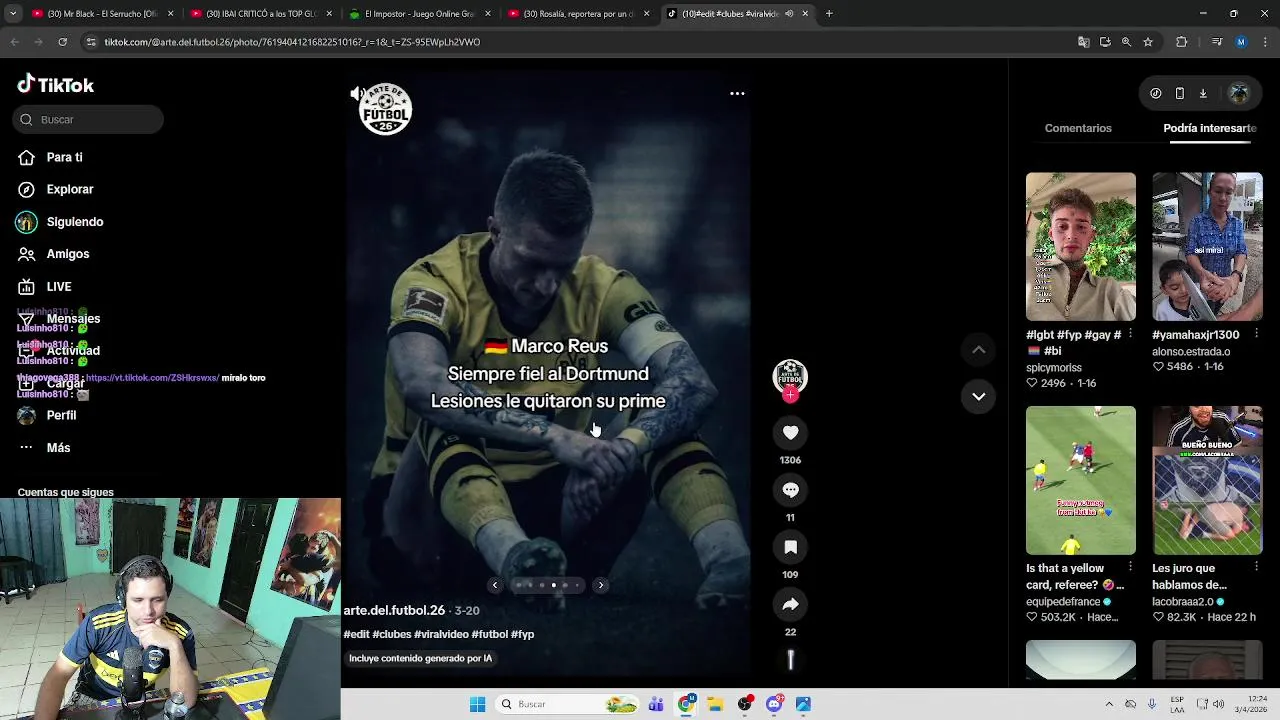Click the zoom magnifier in address bar
The image size is (1280, 720).
pyautogui.click(x=1126, y=42)
